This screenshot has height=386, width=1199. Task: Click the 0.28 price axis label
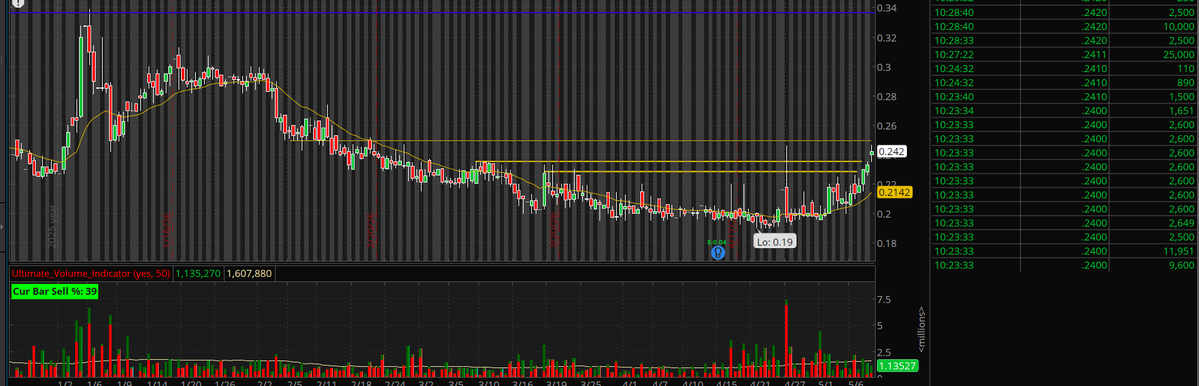point(887,97)
